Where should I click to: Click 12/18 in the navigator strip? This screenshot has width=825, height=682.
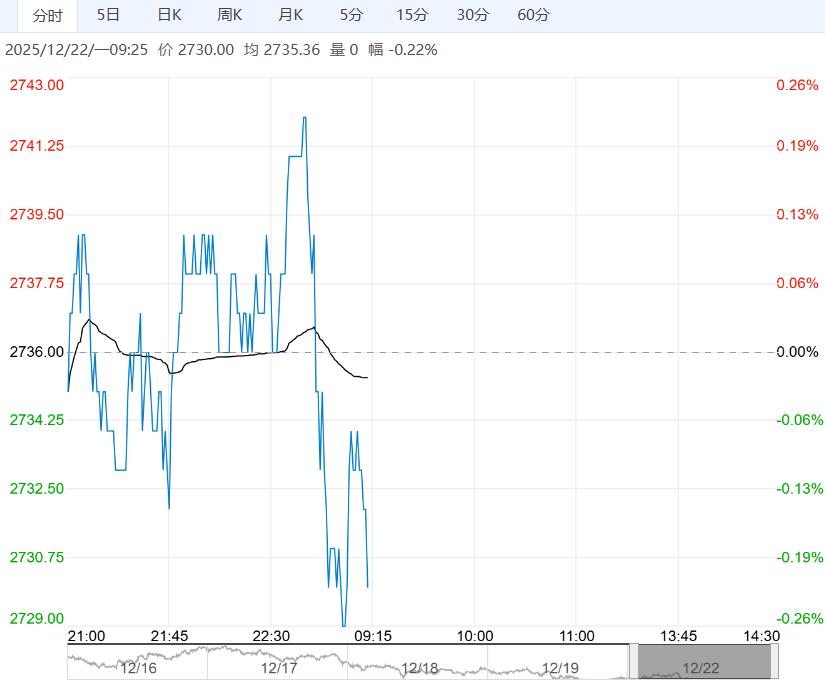click(x=419, y=668)
